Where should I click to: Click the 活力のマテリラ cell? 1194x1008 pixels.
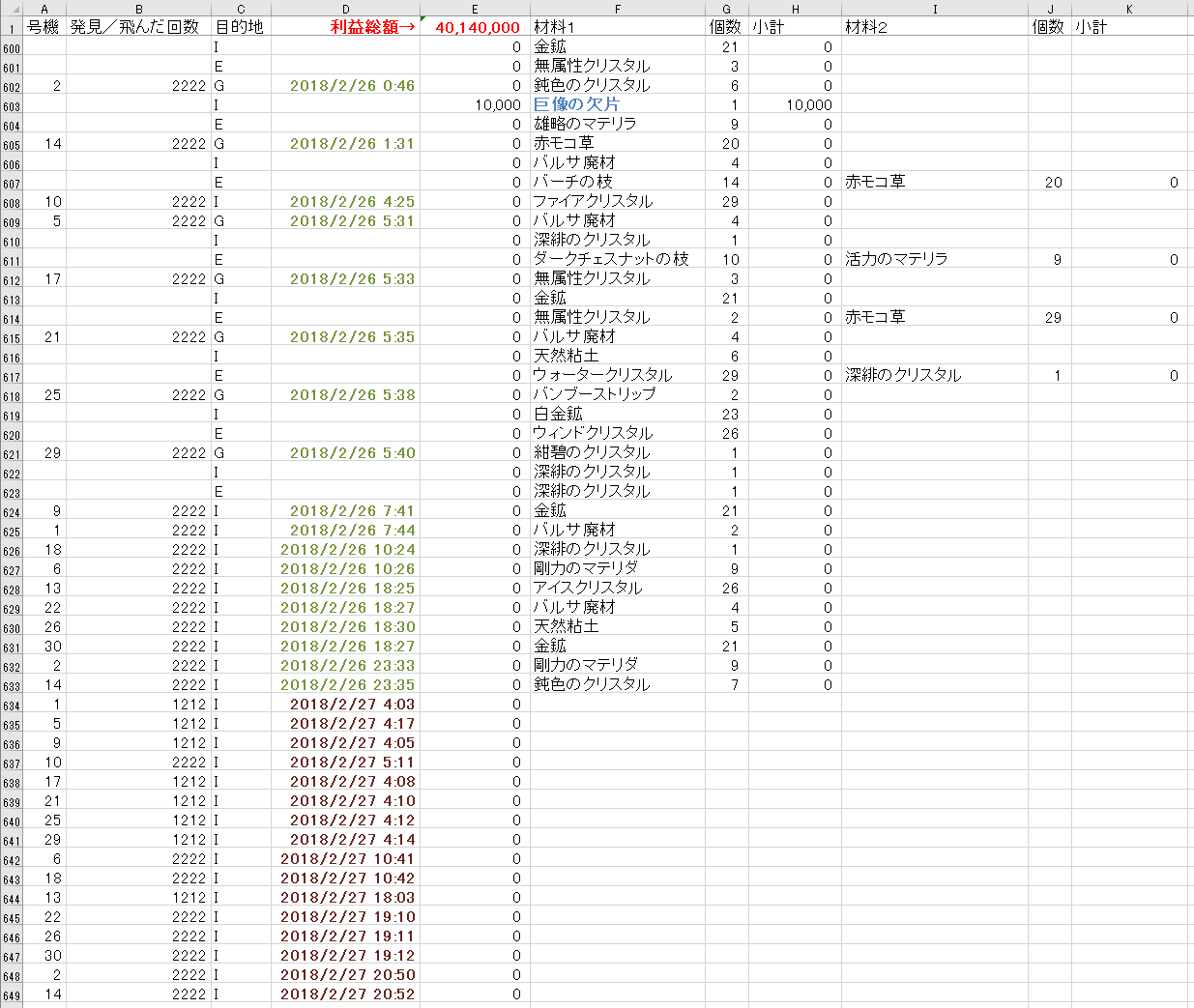coord(895,259)
